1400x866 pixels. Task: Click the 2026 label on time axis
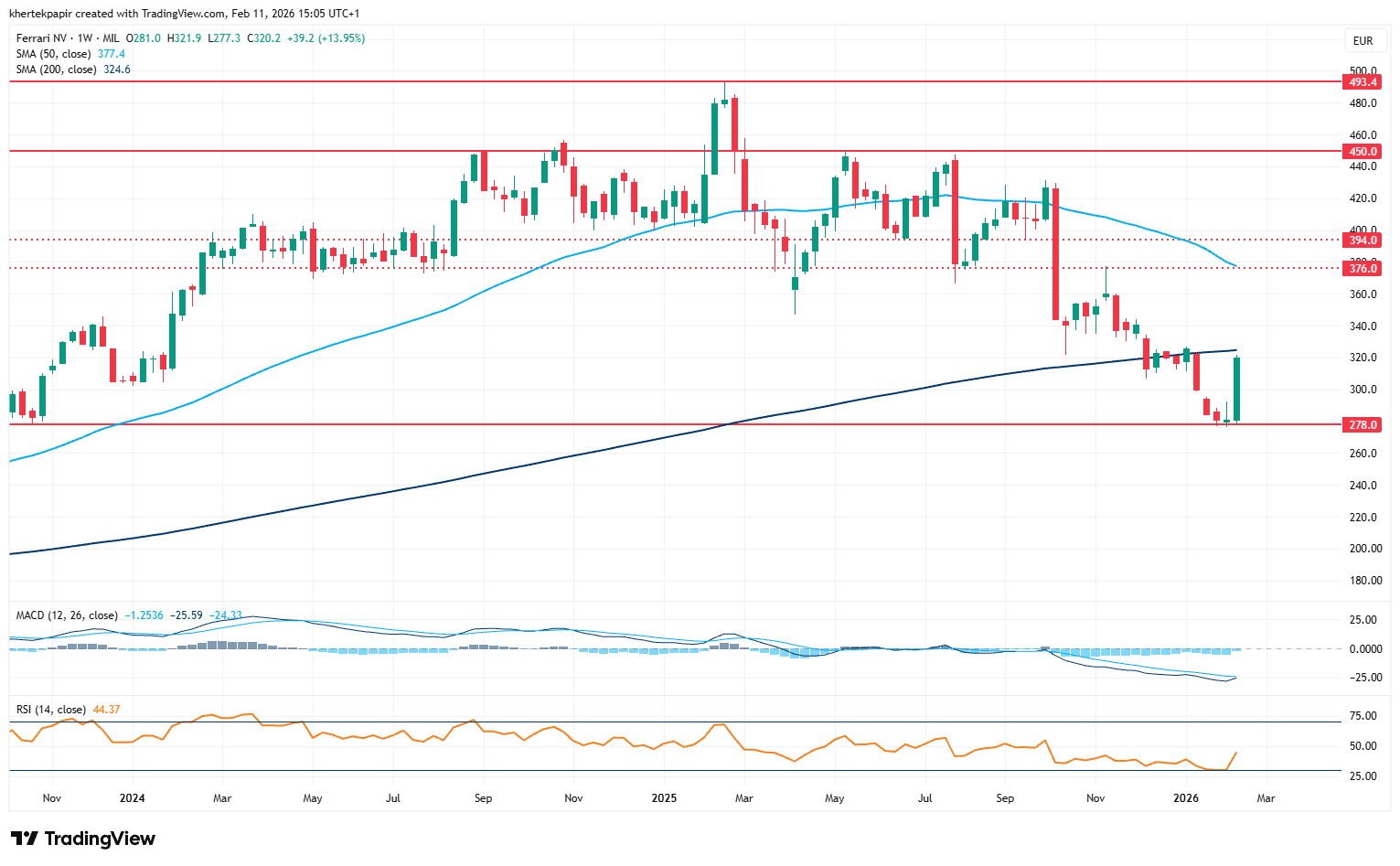point(1186,798)
